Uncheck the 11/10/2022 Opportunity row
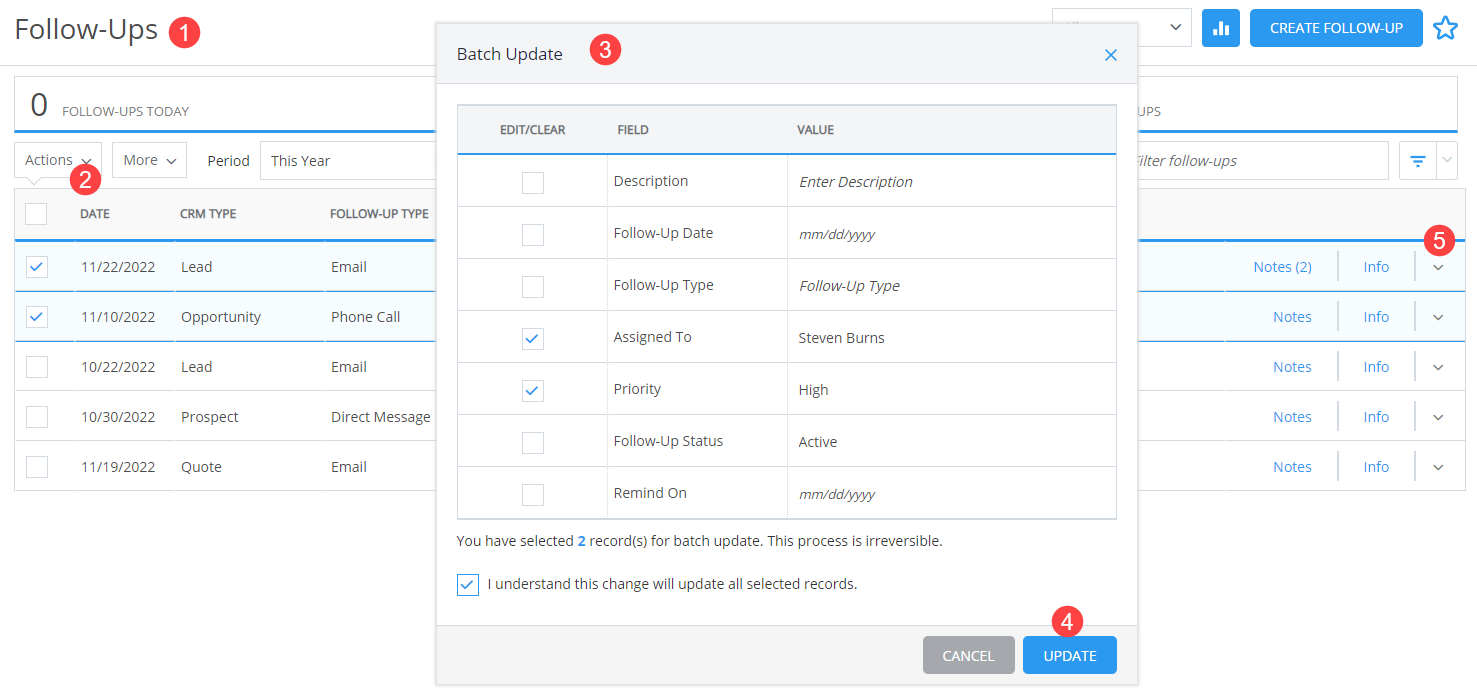 (37, 317)
